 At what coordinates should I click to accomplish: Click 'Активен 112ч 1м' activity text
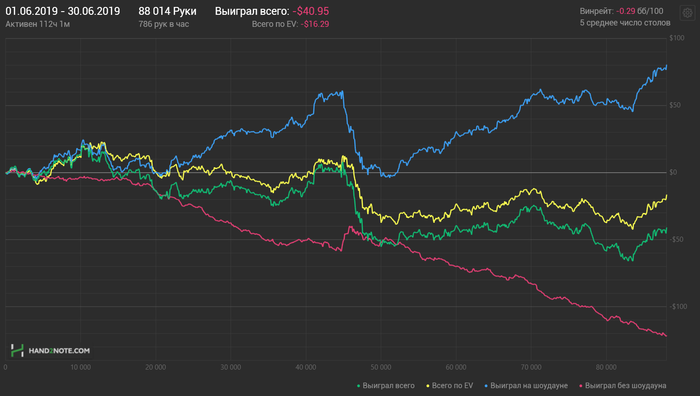pyautogui.click(x=38, y=24)
